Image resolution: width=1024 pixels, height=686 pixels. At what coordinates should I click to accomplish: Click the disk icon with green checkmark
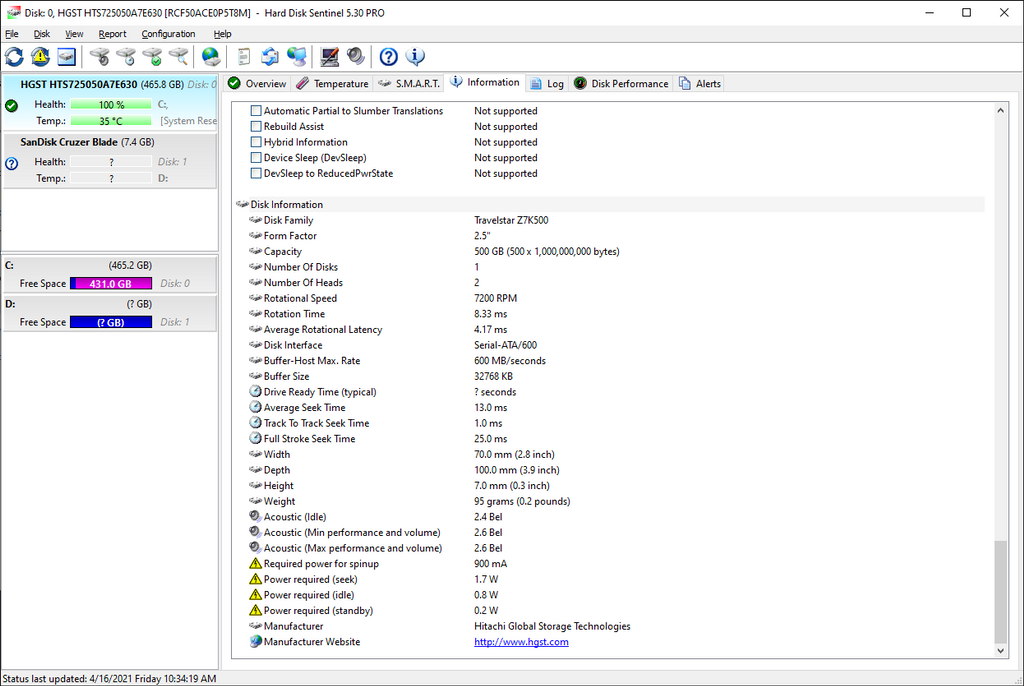click(x=152, y=57)
